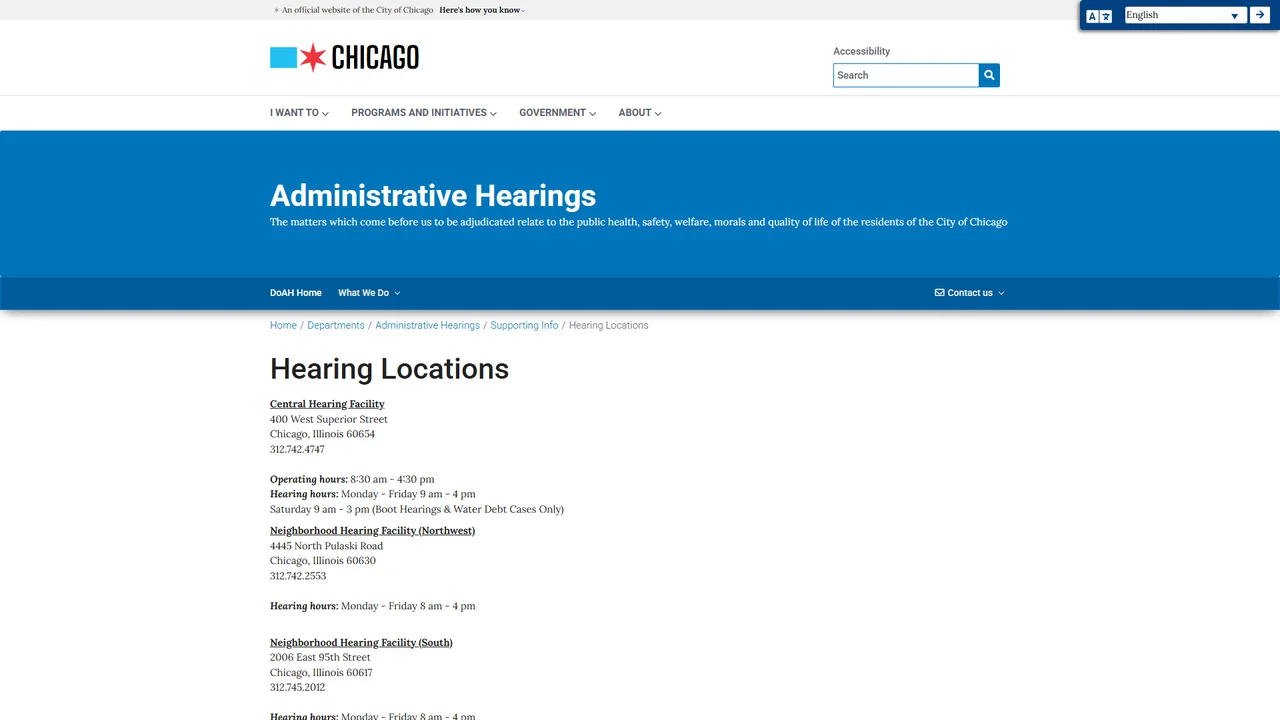This screenshot has width=1280, height=720.
Task: Click the Hearing Locations breadcrumb text
Action: (608, 325)
